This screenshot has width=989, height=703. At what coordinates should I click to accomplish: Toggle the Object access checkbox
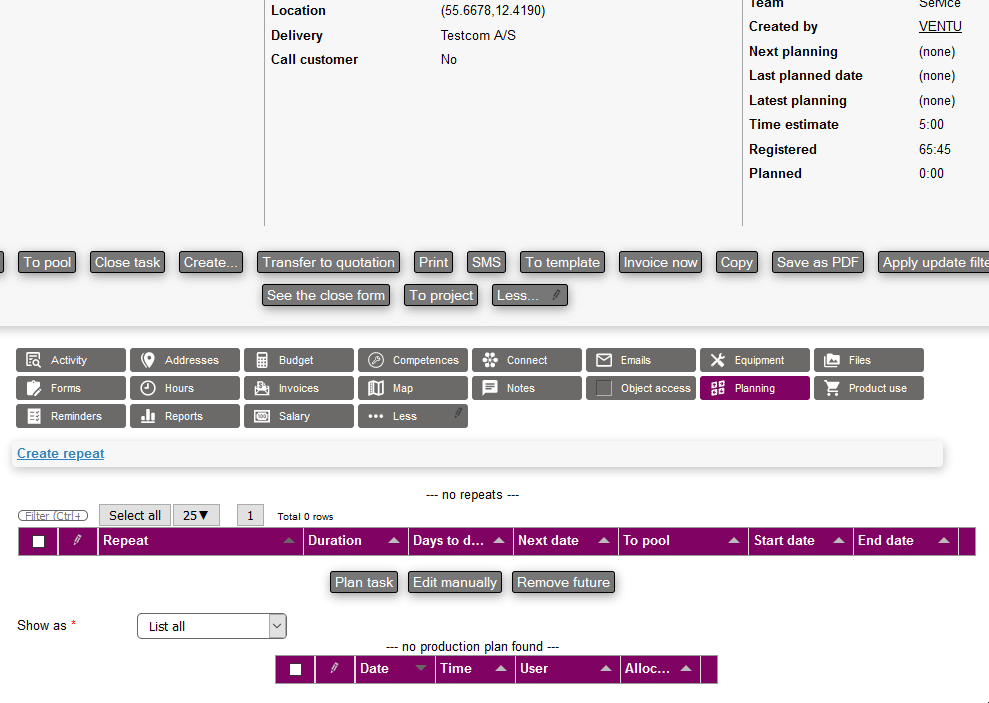tap(604, 388)
